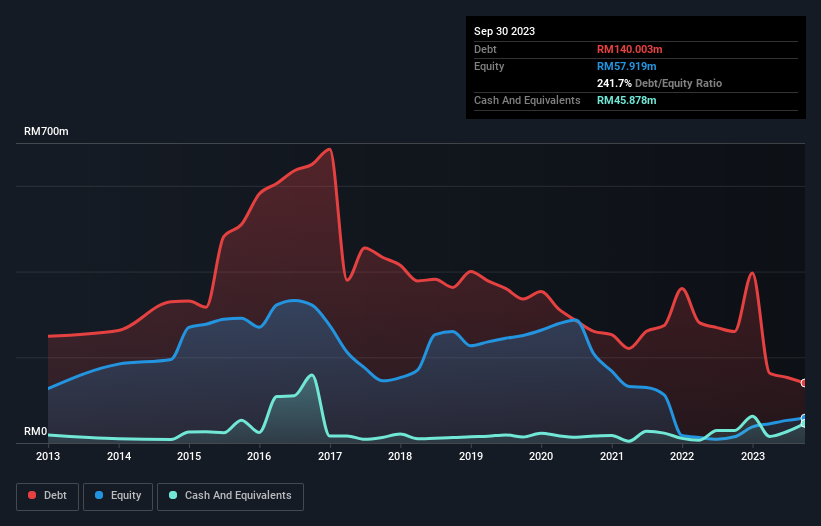This screenshot has height=526, width=821.
Task: Click the 2019 x-axis label
Action: tap(471, 456)
